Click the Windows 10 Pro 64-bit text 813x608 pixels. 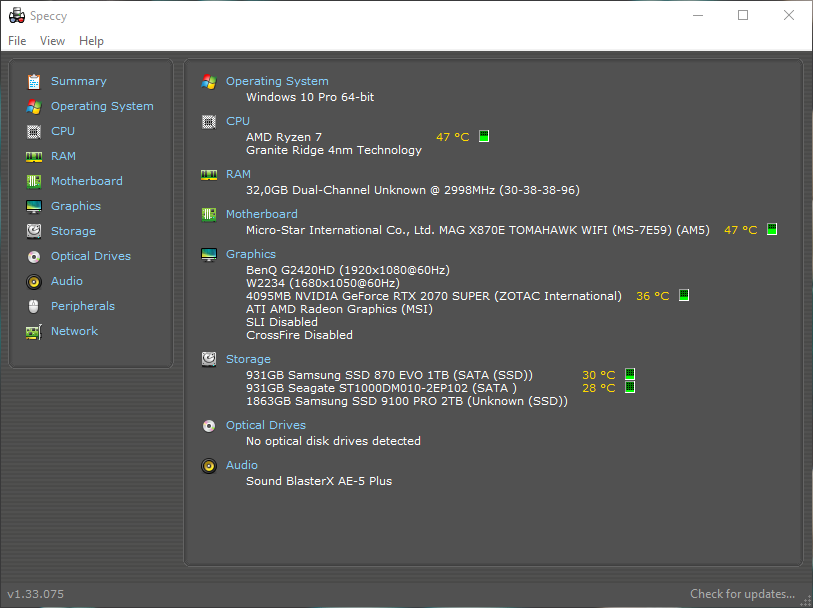(310, 97)
